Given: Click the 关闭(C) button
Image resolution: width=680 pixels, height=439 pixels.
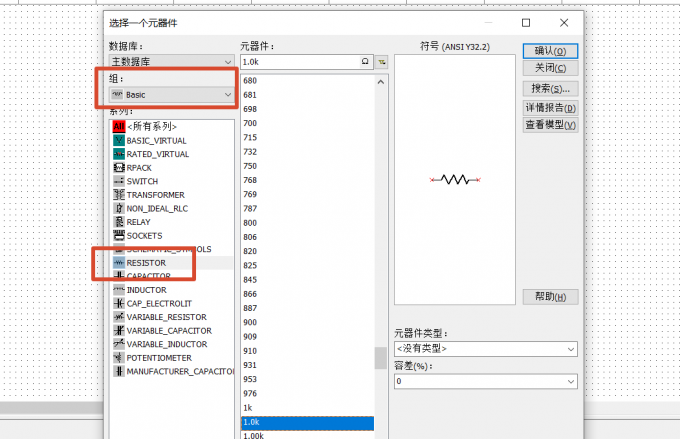Looking at the screenshot, I should (550, 68).
